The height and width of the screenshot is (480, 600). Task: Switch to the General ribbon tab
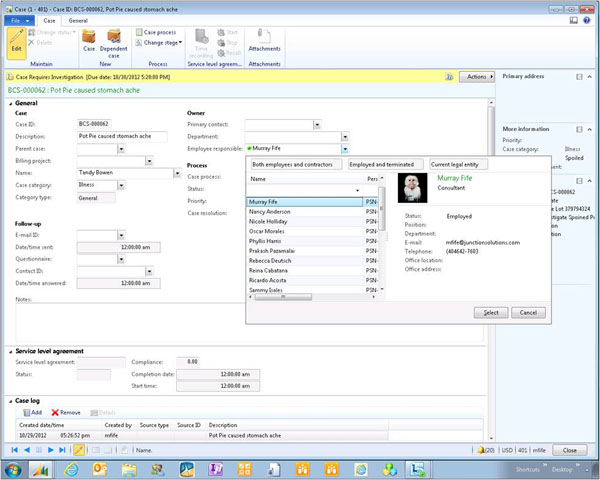click(77, 20)
